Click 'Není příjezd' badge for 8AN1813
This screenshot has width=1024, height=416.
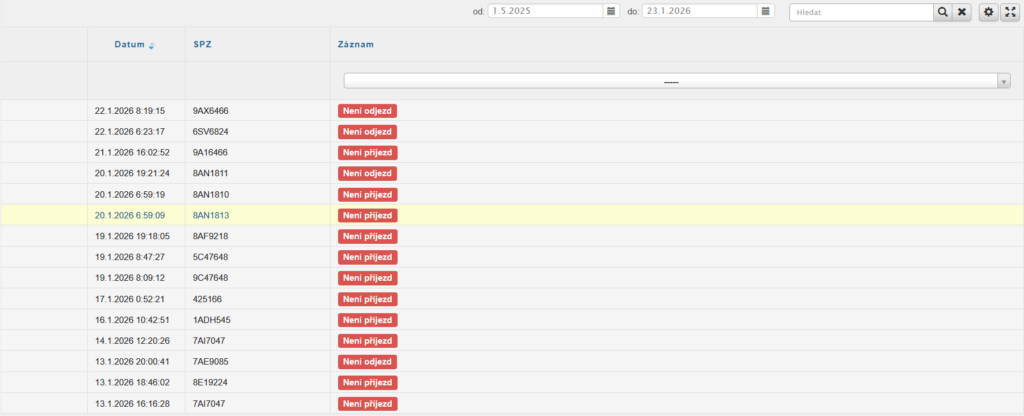coord(367,215)
